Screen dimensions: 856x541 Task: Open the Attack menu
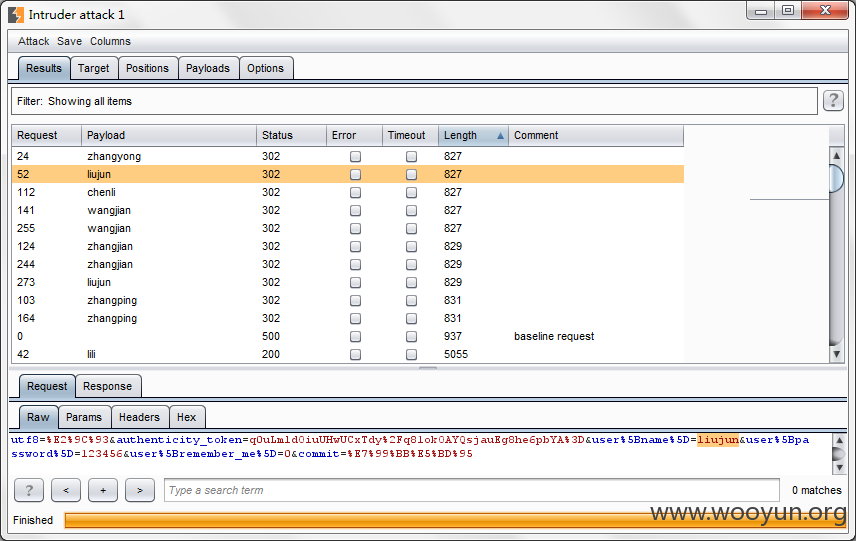point(33,41)
